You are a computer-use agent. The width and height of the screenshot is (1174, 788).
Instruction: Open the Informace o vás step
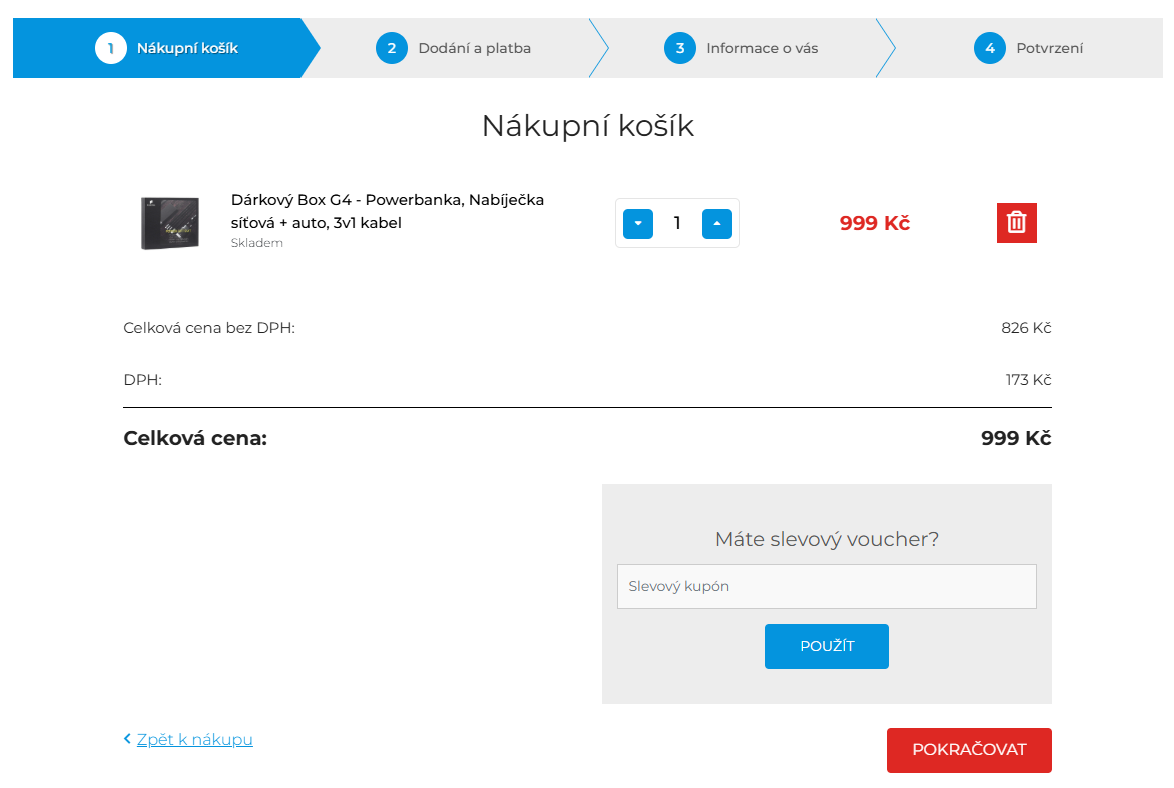point(761,48)
